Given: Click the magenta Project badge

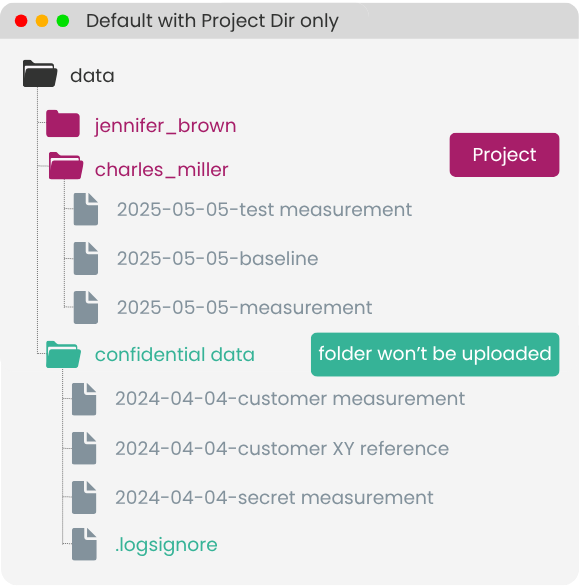Looking at the screenshot, I should point(505,155).
